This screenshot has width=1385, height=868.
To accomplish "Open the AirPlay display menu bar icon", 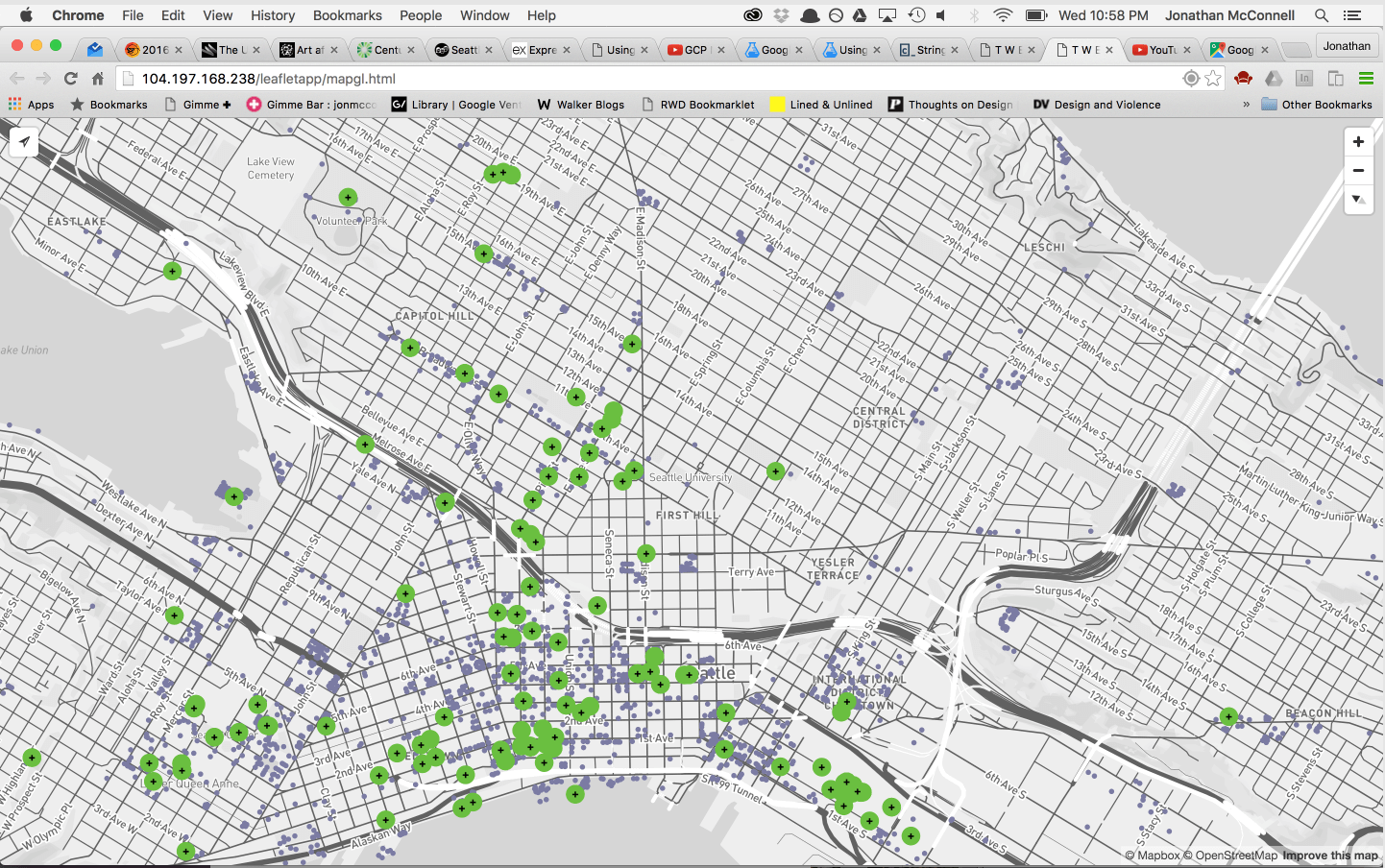I will click(887, 15).
